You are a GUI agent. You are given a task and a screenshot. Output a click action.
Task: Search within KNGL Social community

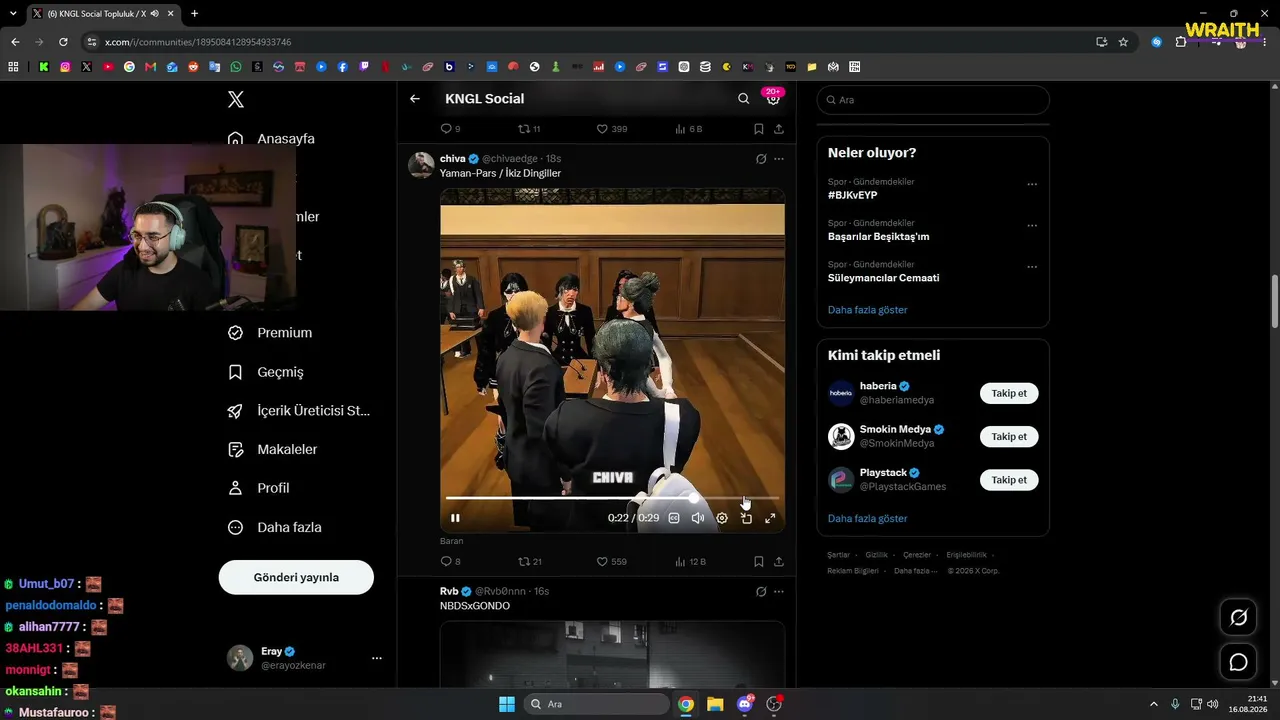click(x=743, y=99)
